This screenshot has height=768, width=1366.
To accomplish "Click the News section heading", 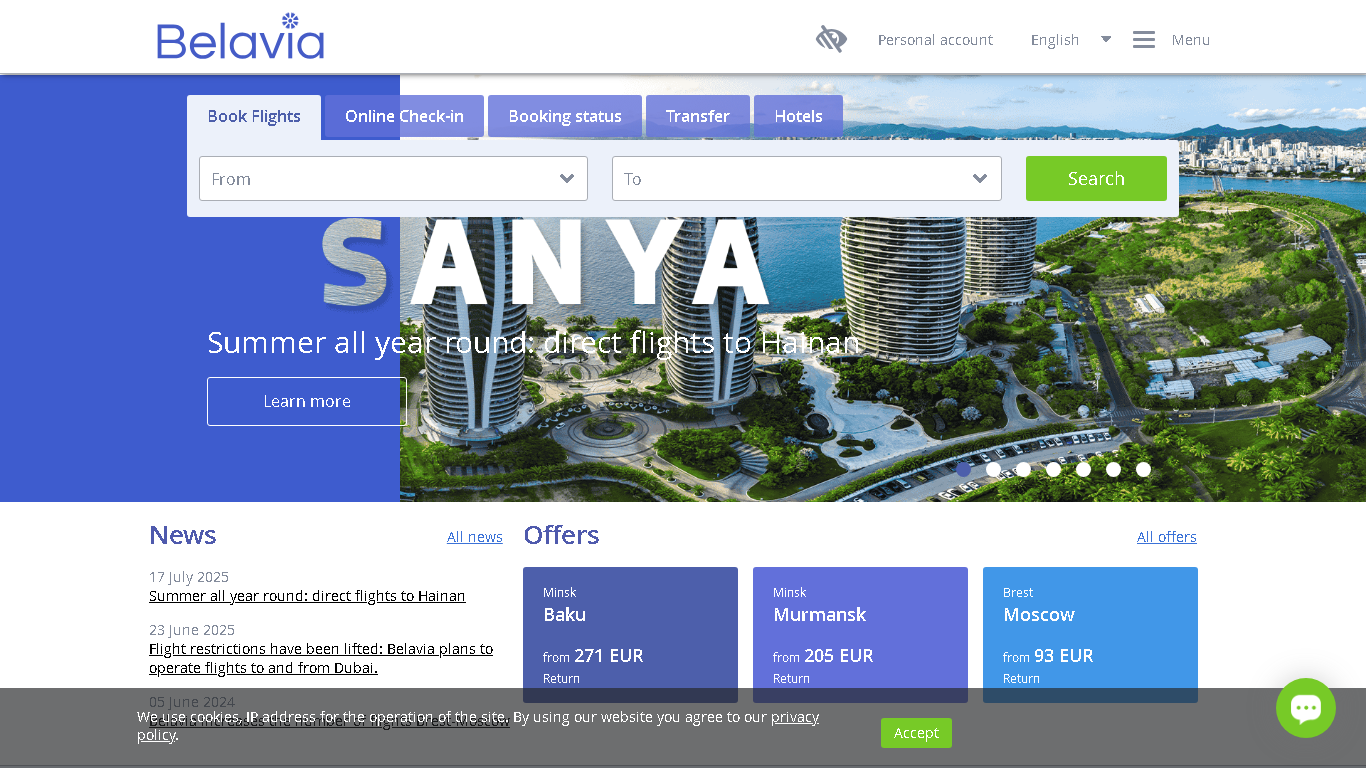I will [183, 535].
